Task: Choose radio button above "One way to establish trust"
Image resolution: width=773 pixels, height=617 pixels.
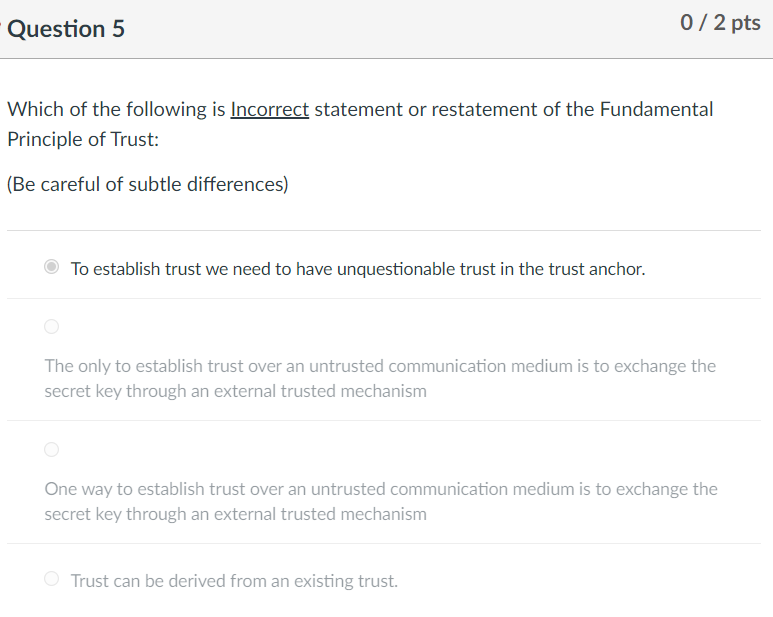Action: 52,449
